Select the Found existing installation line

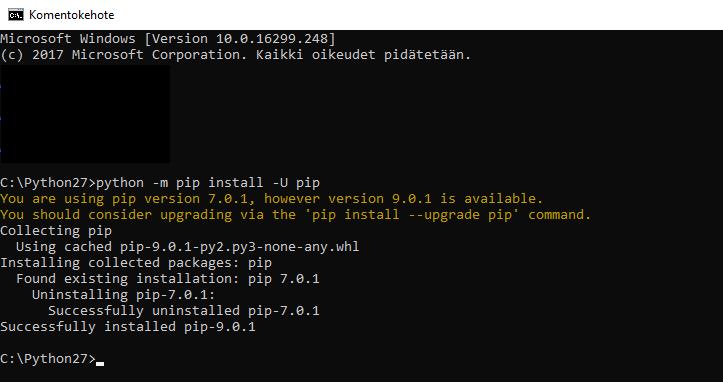[x=168, y=279]
